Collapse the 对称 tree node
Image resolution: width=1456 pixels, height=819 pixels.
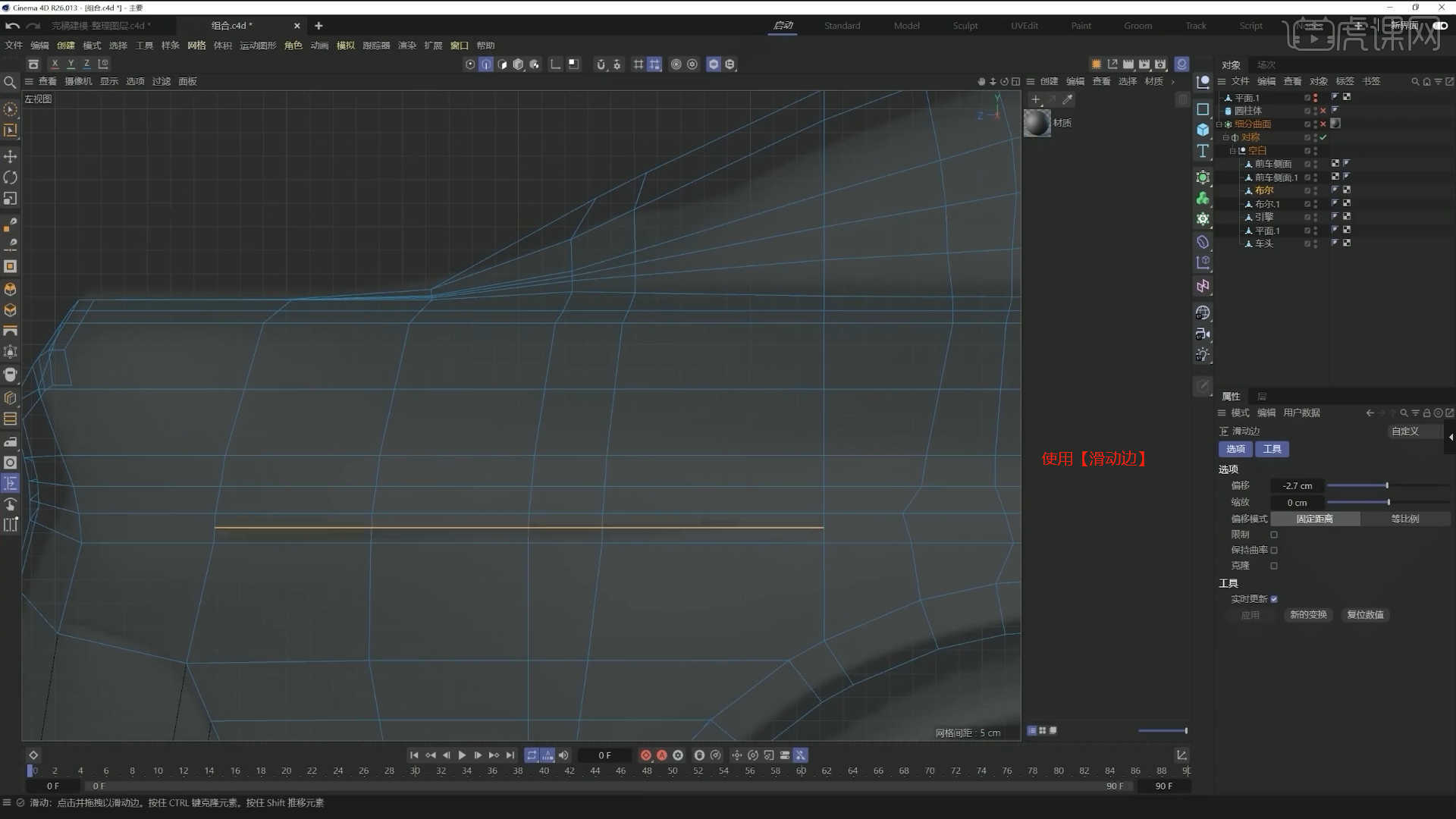1225,137
